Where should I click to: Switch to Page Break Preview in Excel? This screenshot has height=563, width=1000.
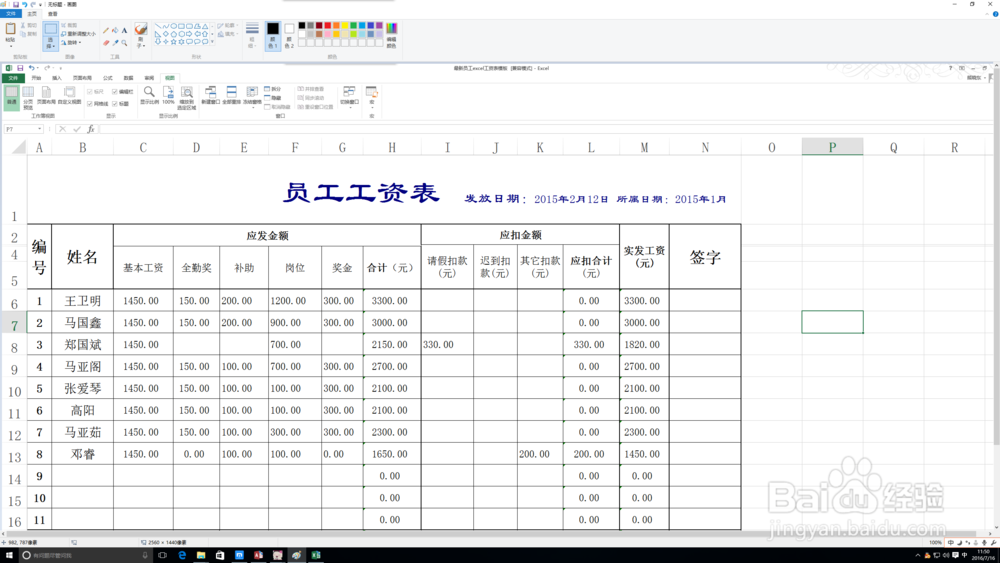(x=28, y=99)
